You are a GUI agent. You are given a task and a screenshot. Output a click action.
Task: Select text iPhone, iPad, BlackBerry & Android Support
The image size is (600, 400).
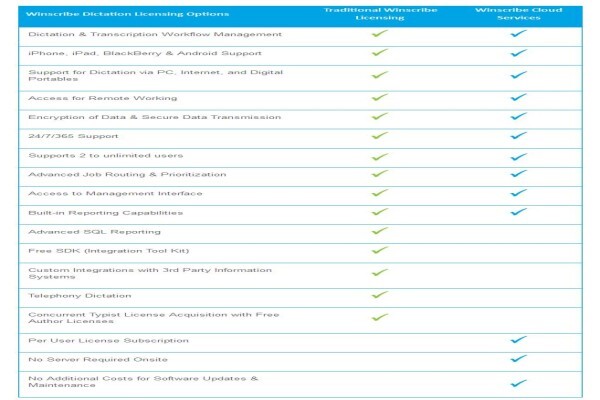145,53
